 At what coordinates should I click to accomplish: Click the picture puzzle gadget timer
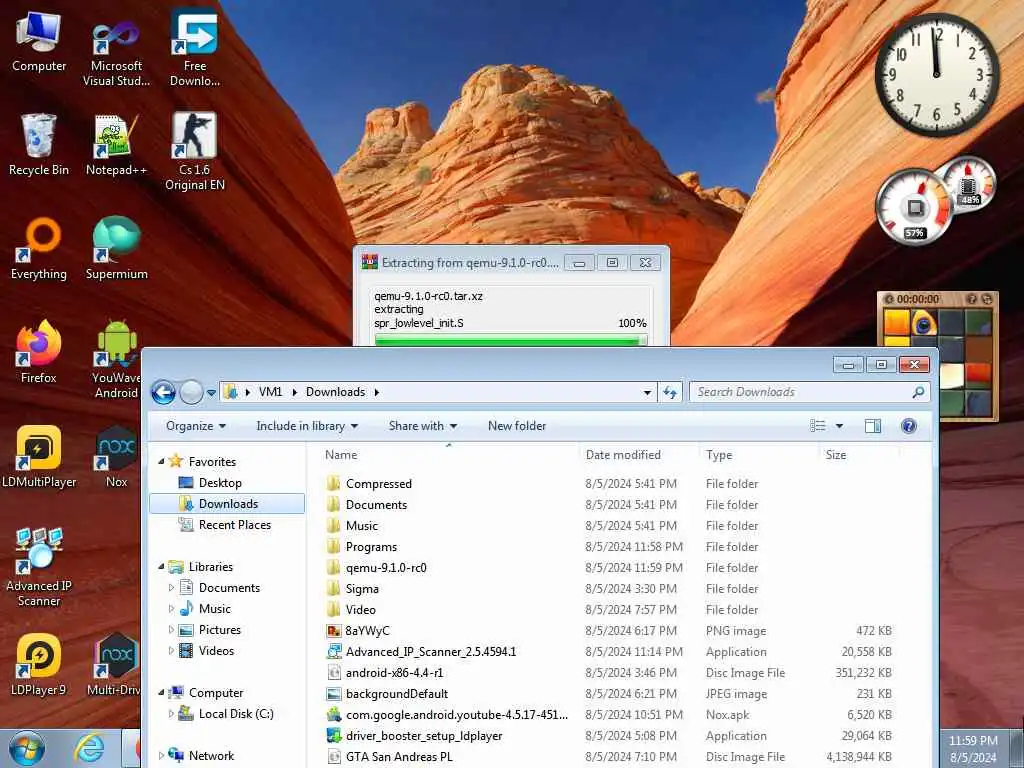click(x=918, y=299)
